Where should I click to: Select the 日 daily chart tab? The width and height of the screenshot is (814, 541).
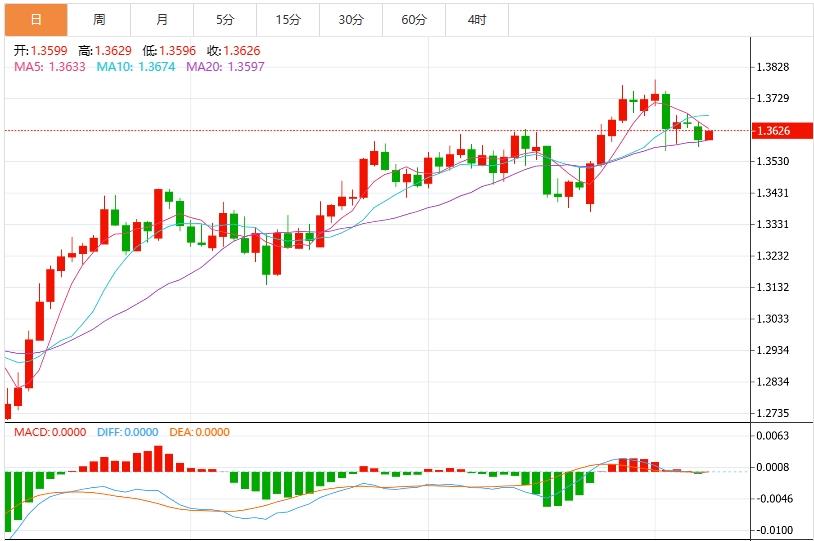tap(36, 20)
